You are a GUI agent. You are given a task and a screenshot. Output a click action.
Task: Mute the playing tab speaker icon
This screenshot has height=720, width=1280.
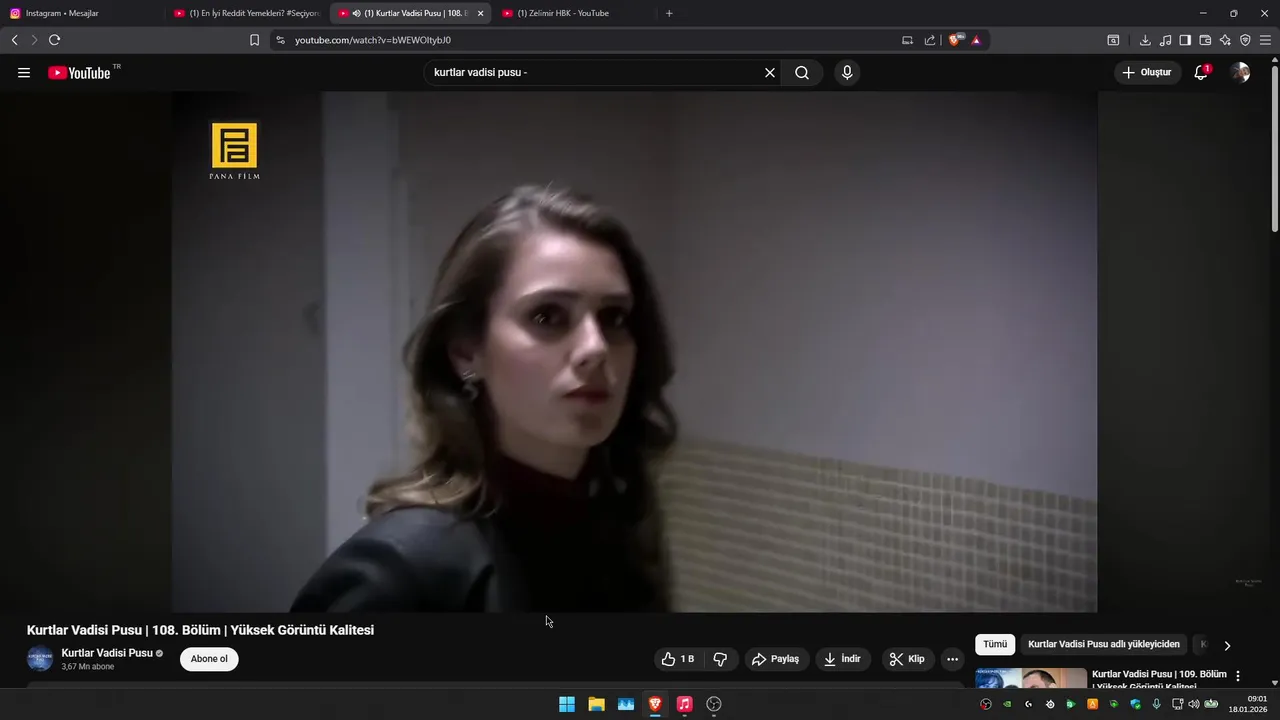tap(357, 13)
